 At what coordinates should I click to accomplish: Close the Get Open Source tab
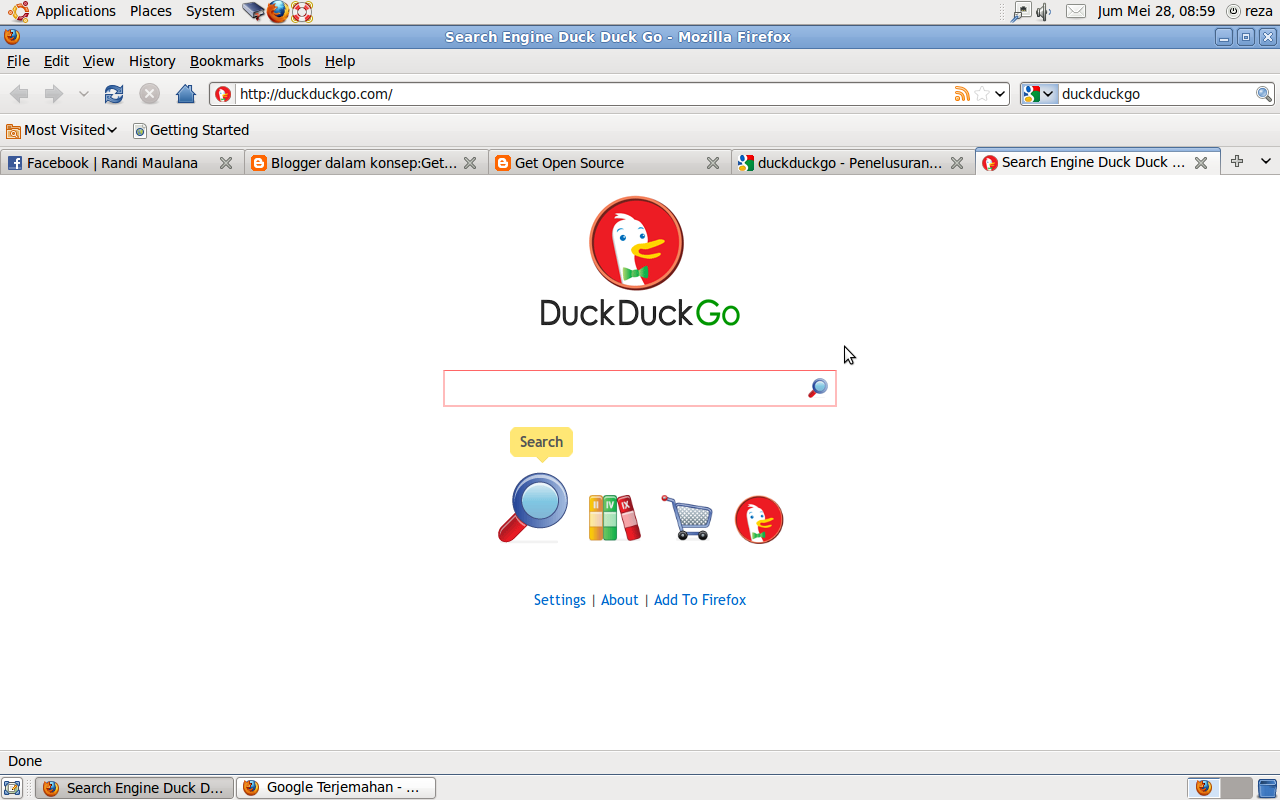coord(713,163)
